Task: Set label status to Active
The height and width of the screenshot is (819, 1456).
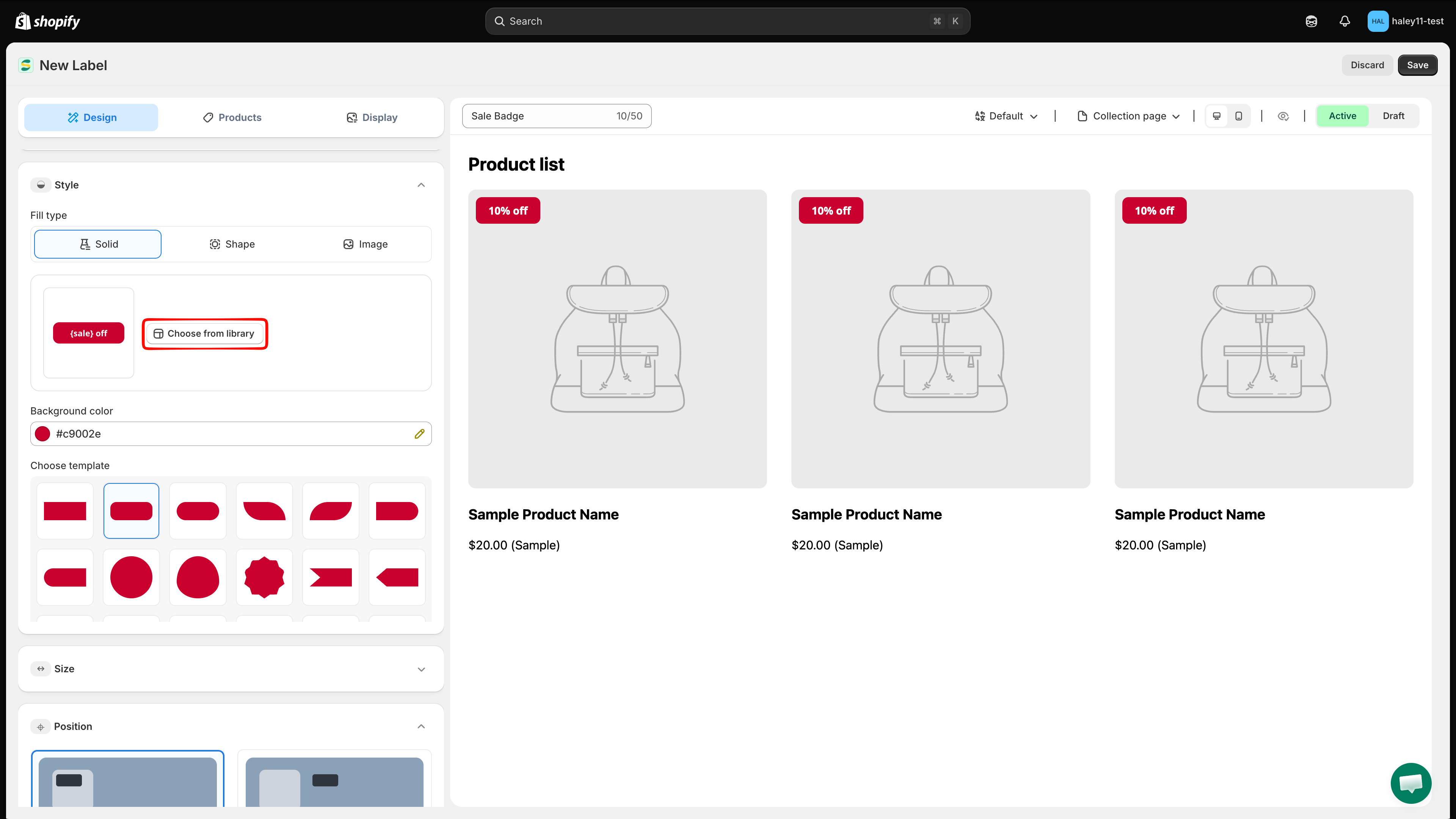Action: pyautogui.click(x=1342, y=116)
